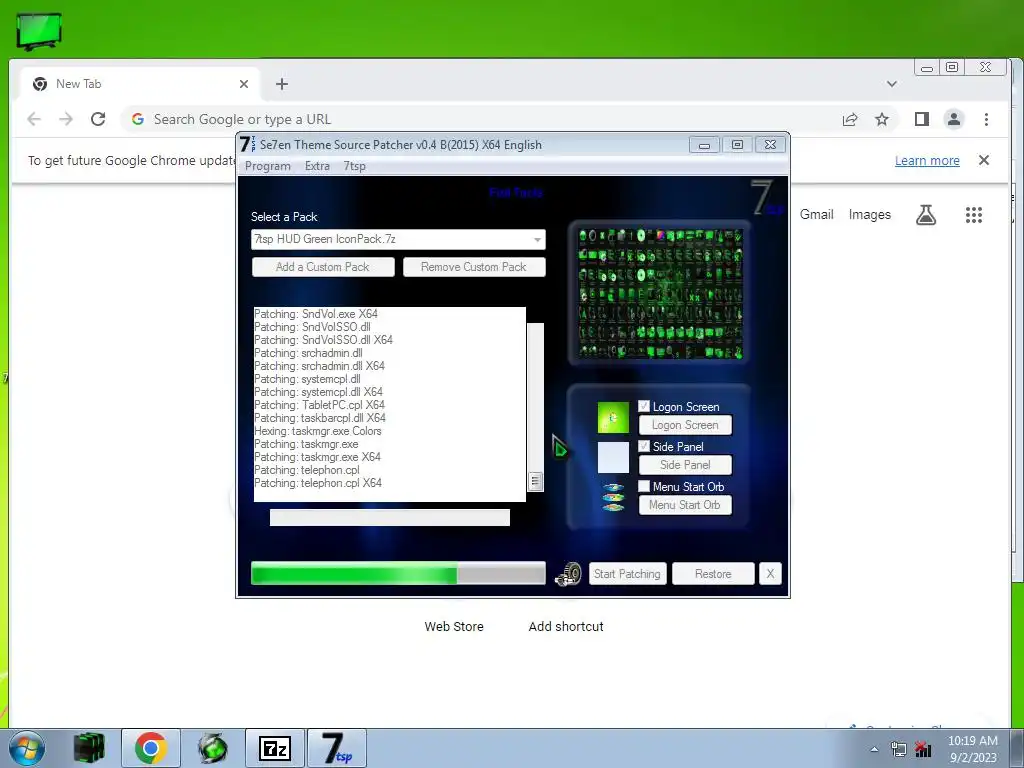This screenshot has height=768, width=1024.
Task: Open 7-Zip from the taskbar
Action: [x=275, y=748]
